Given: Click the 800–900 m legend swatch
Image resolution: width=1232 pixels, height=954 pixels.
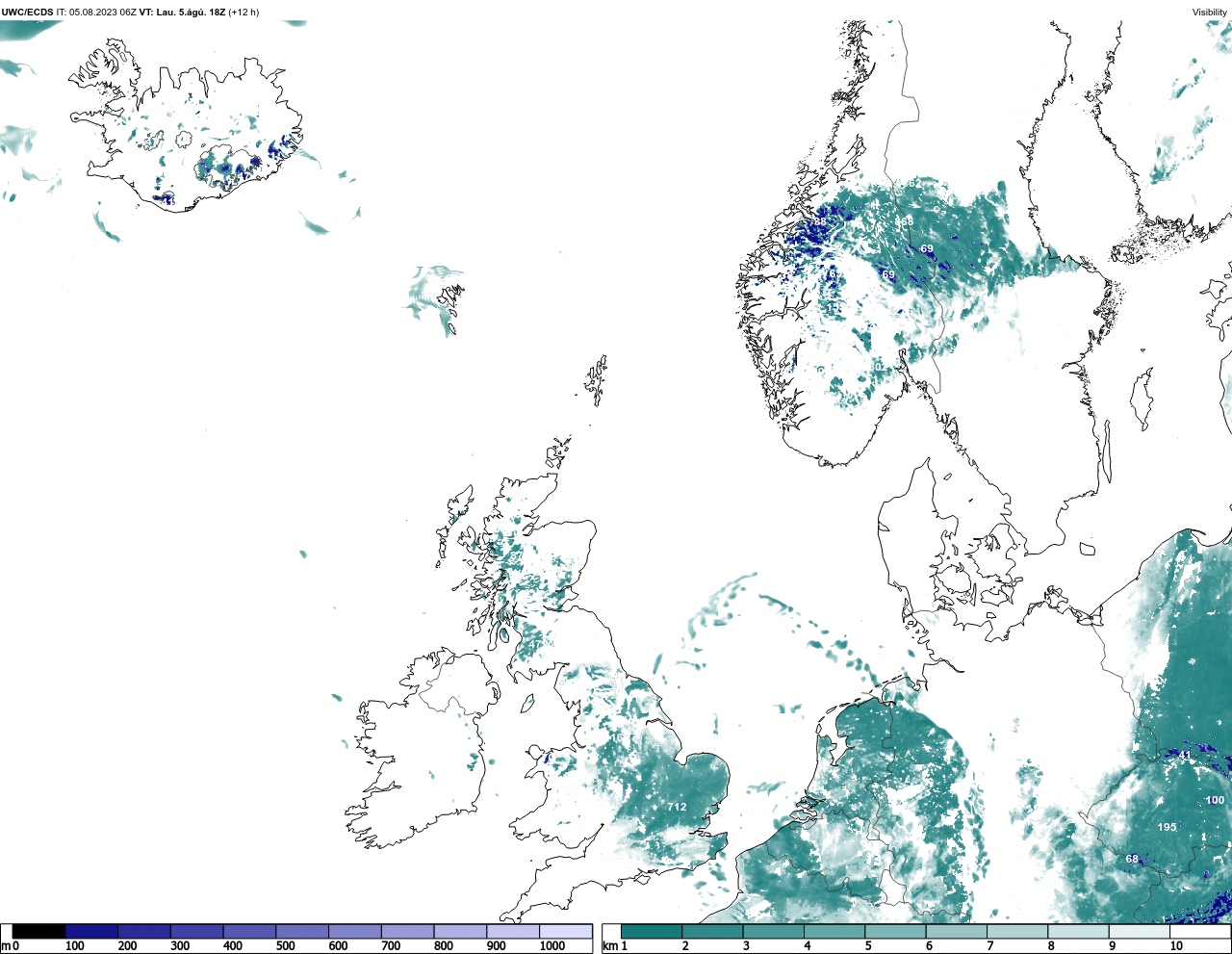Looking at the screenshot, I should coord(460,931).
